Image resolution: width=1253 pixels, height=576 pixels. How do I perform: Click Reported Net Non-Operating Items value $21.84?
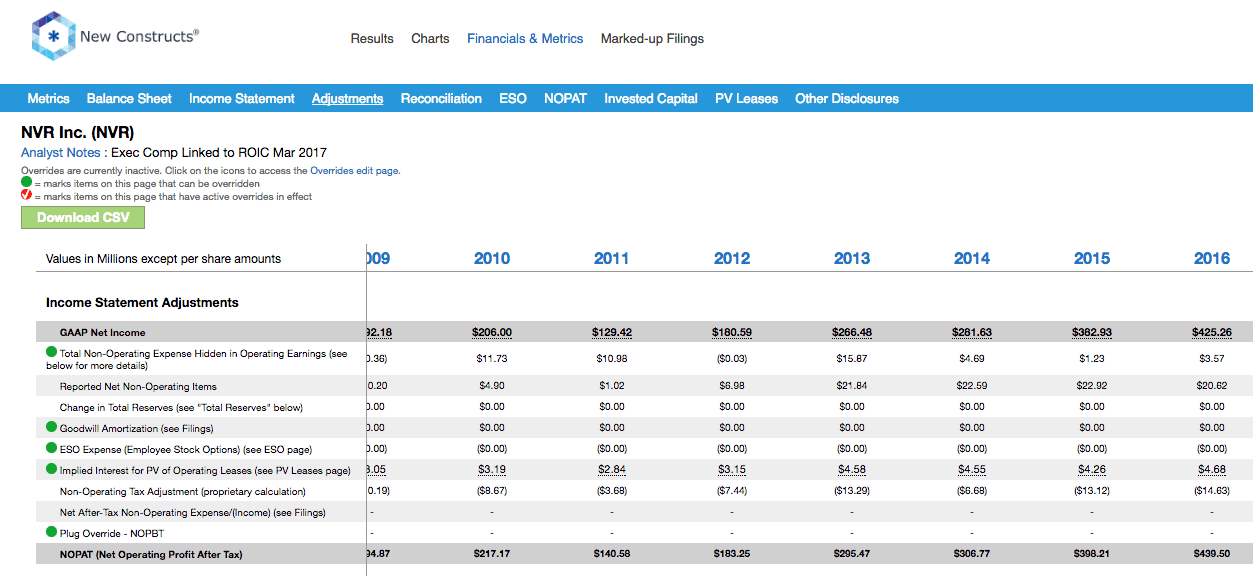coord(852,386)
